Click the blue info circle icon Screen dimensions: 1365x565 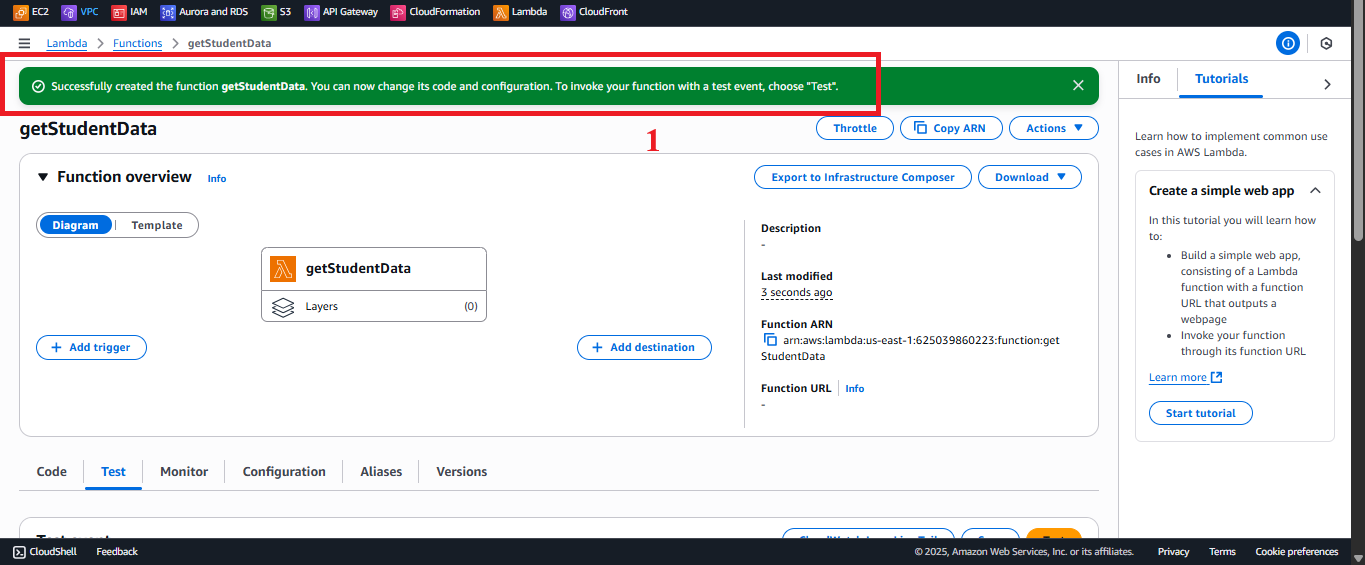1288,43
